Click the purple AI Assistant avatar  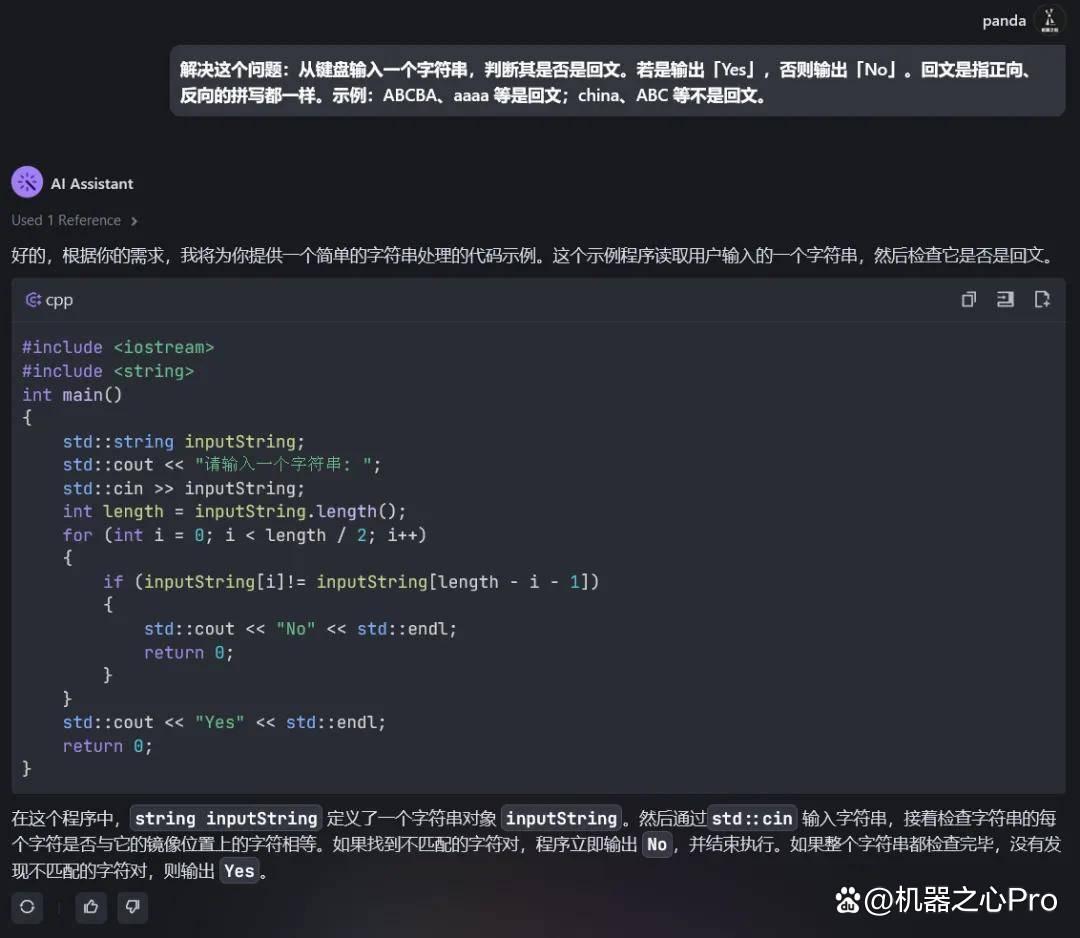pyautogui.click(x=27, y=183)
